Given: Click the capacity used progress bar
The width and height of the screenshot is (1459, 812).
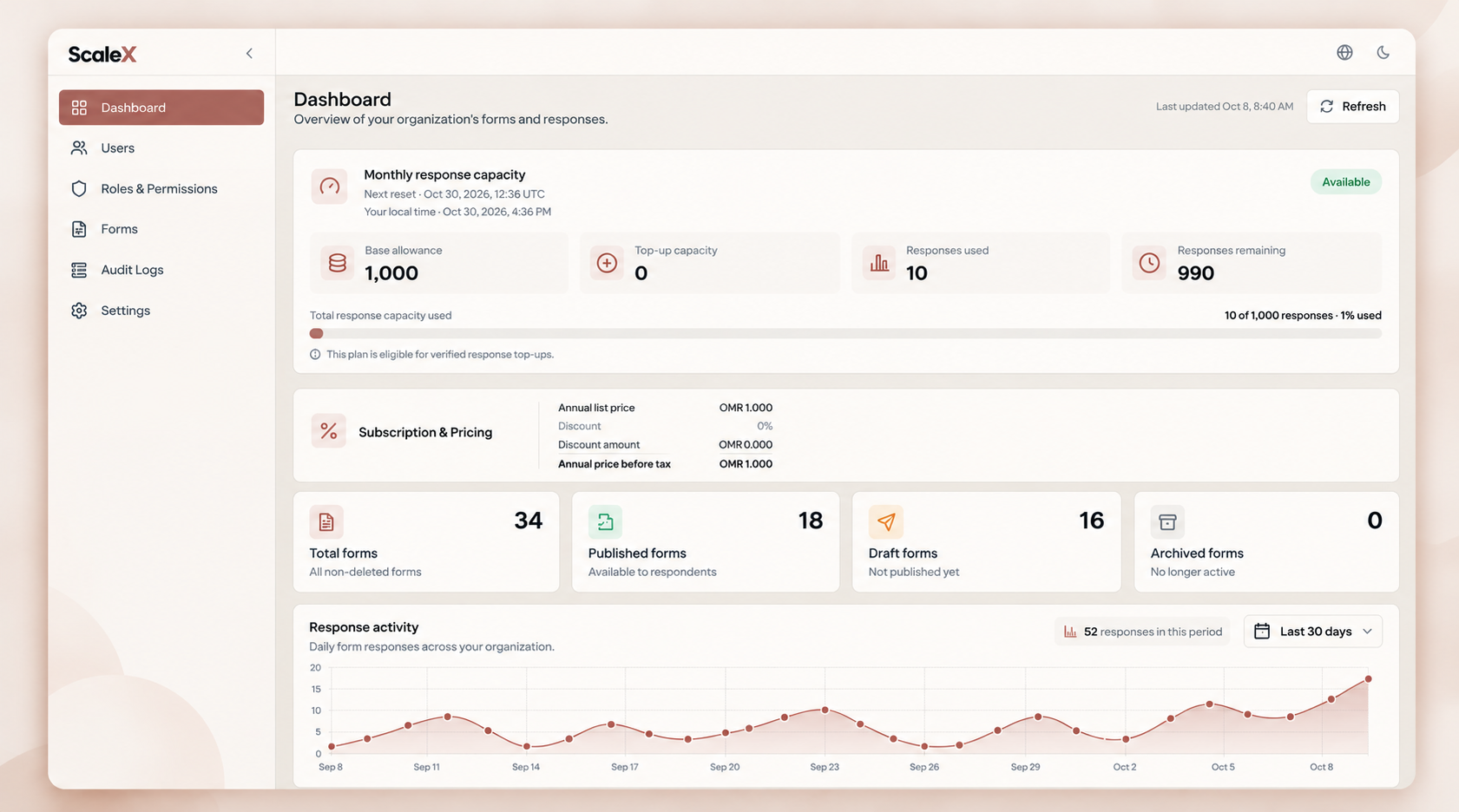Looking at the screenshot, I should point(845,334).
